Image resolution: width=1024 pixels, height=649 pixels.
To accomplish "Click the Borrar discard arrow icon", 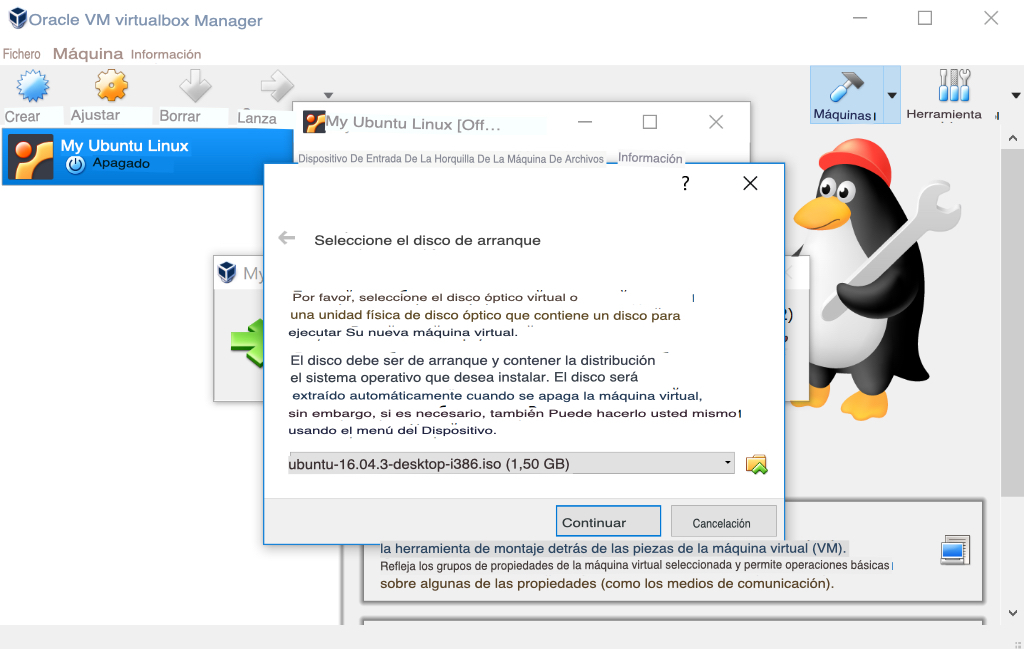I will [x=194, y=86].
